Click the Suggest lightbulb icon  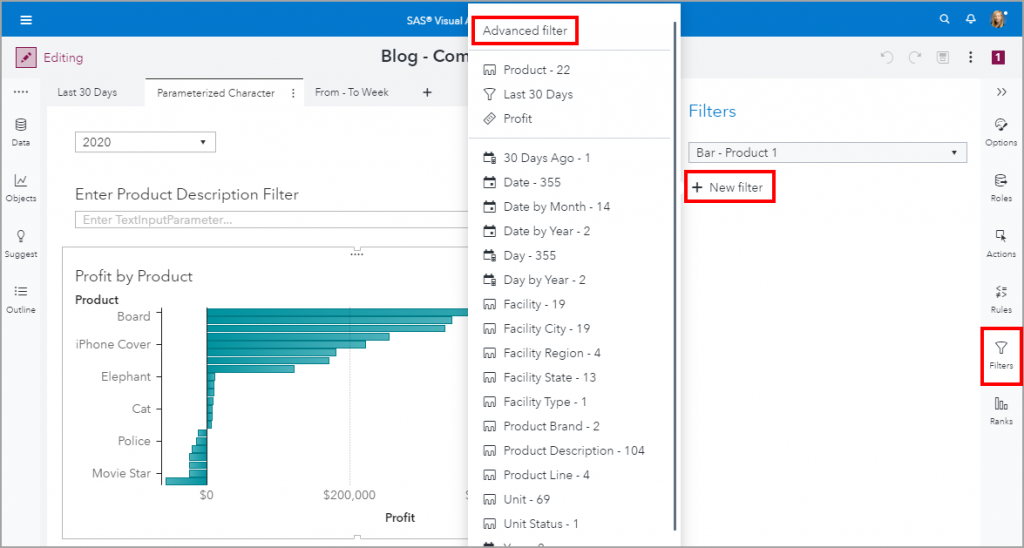pos(21,238)
